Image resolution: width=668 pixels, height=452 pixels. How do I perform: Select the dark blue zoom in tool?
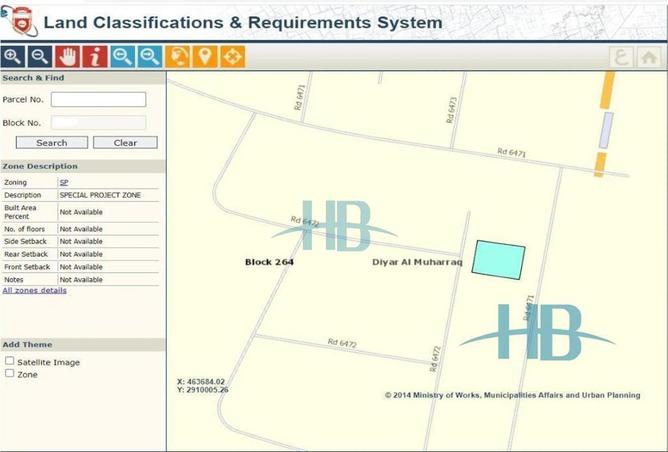click(13, 57)
